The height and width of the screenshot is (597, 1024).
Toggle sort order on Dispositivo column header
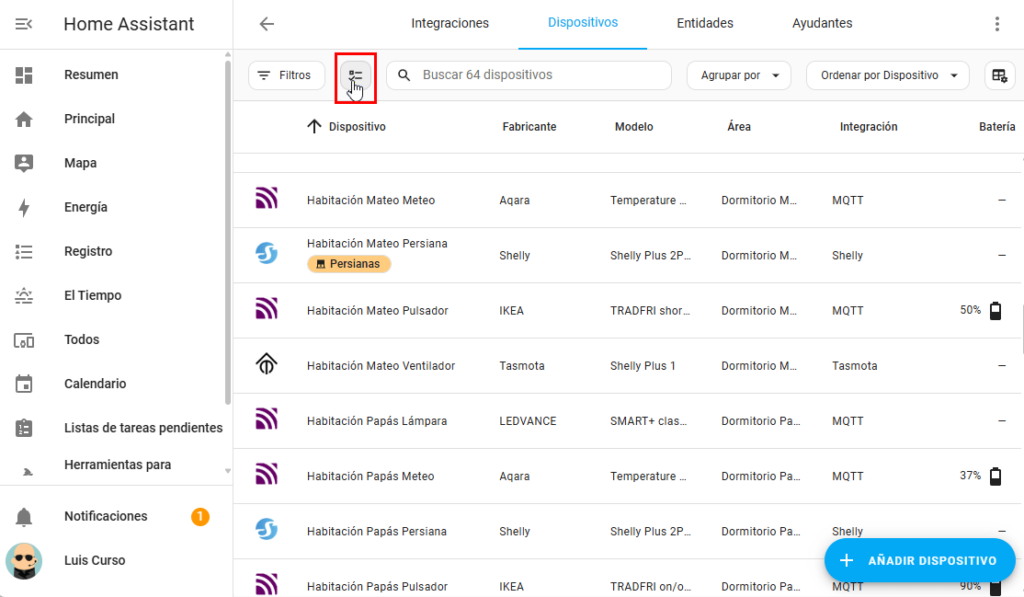point(346,127)
